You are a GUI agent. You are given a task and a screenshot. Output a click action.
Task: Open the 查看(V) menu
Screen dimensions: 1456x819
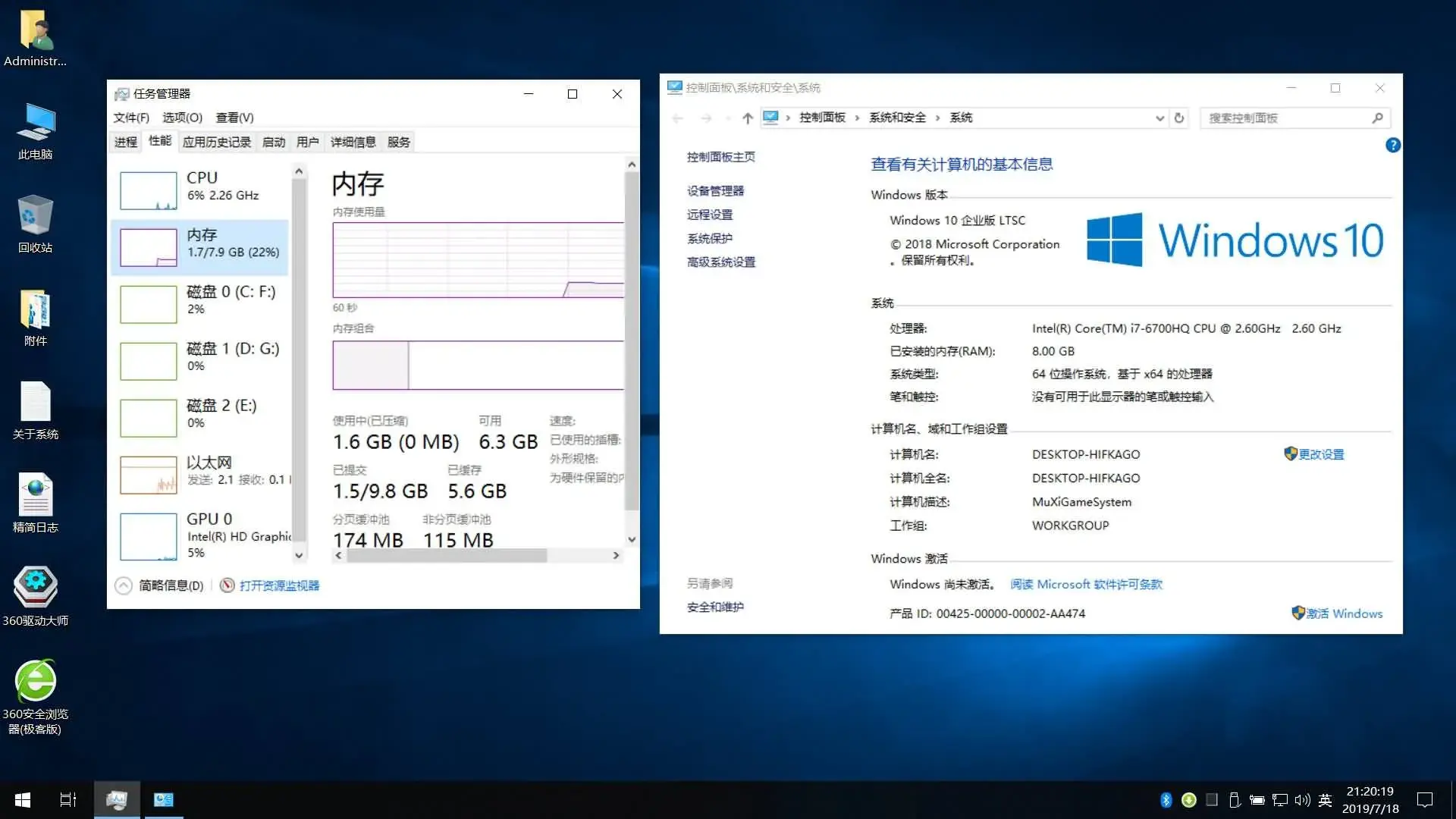(x=234, y=118)
